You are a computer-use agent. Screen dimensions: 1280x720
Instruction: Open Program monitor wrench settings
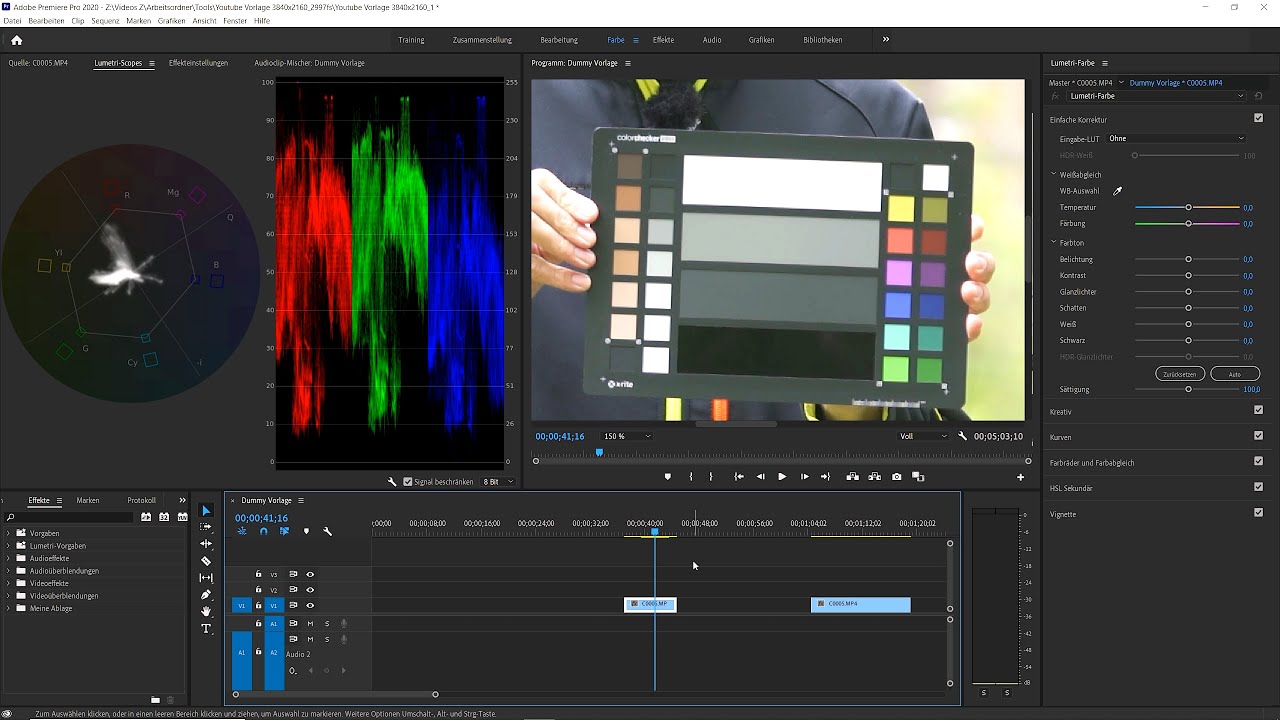963,436
